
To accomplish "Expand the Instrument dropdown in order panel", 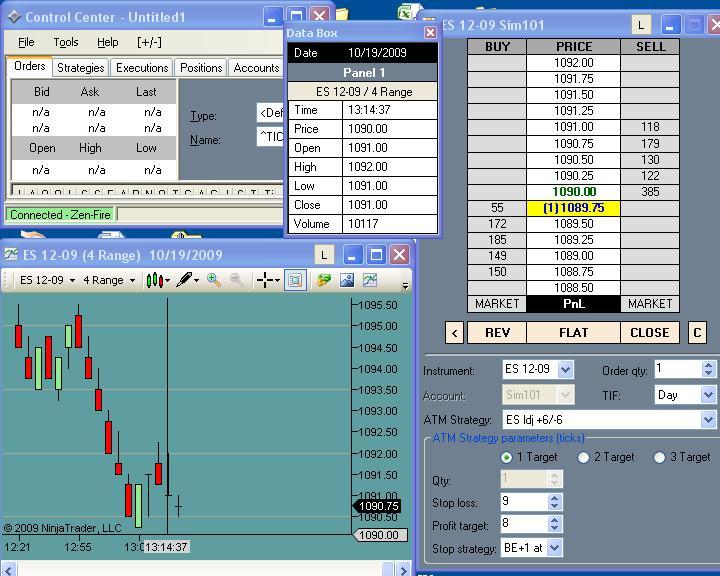I will coord(566,369).
